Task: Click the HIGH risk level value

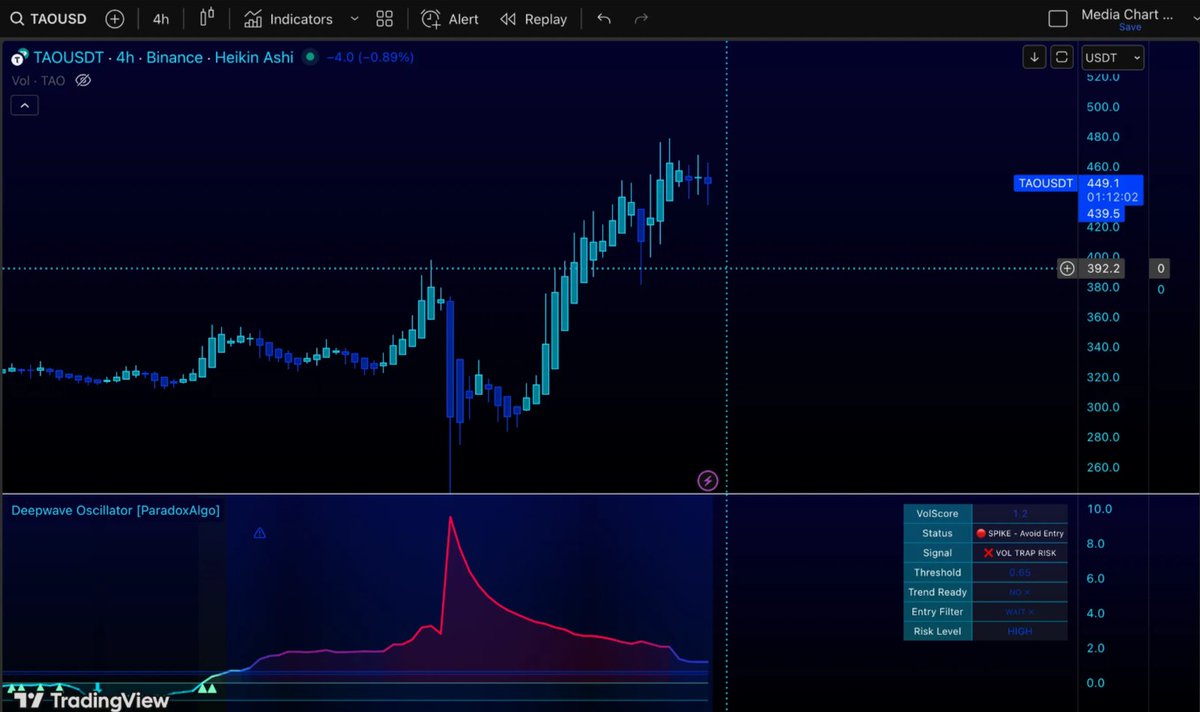Action: [1020, 632]
